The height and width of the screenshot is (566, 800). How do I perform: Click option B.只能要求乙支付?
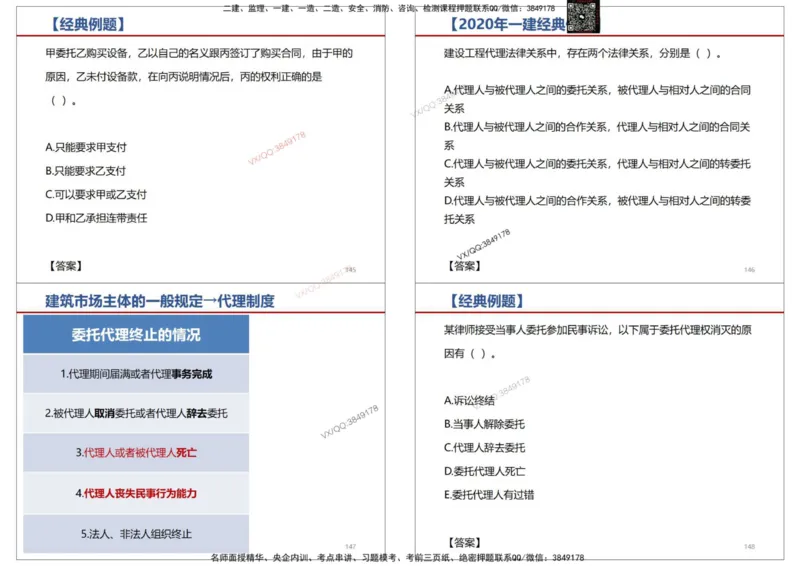click(x=85, y=171)
